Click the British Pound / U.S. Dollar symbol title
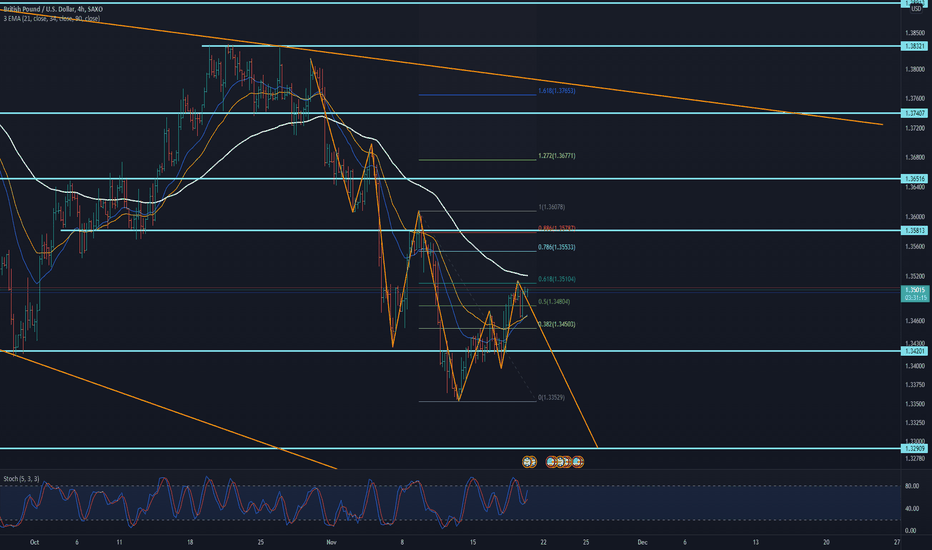Screen dimensions: 932x550 (x=53, y=10)
